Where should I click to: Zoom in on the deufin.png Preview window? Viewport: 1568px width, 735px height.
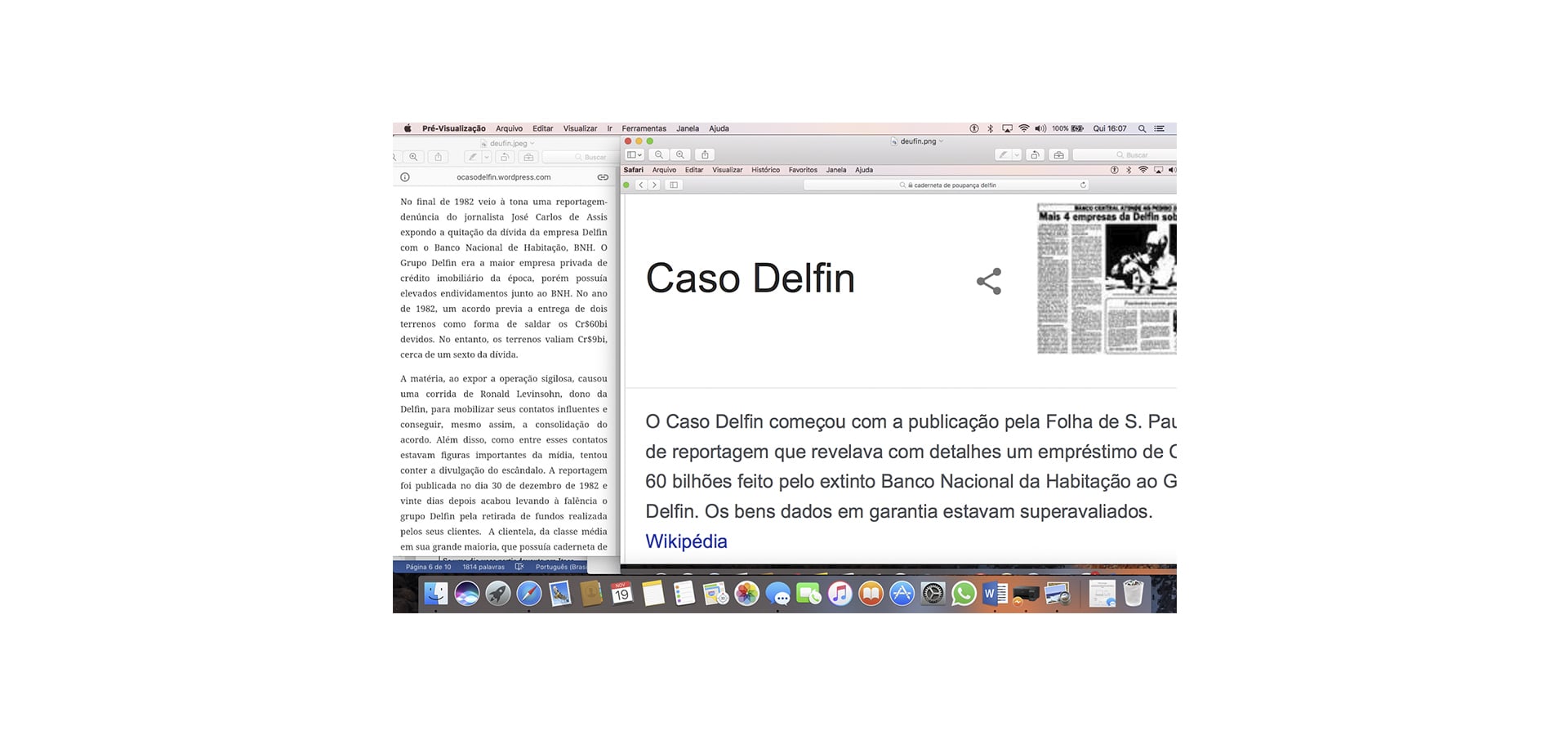click(679, 155)
